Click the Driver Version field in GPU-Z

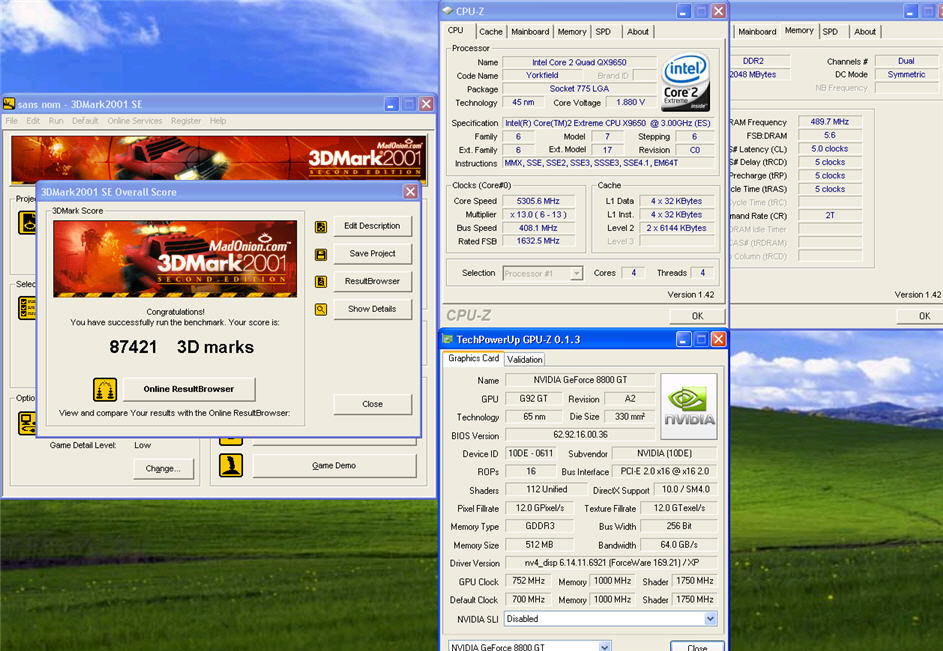pos(612,563)
